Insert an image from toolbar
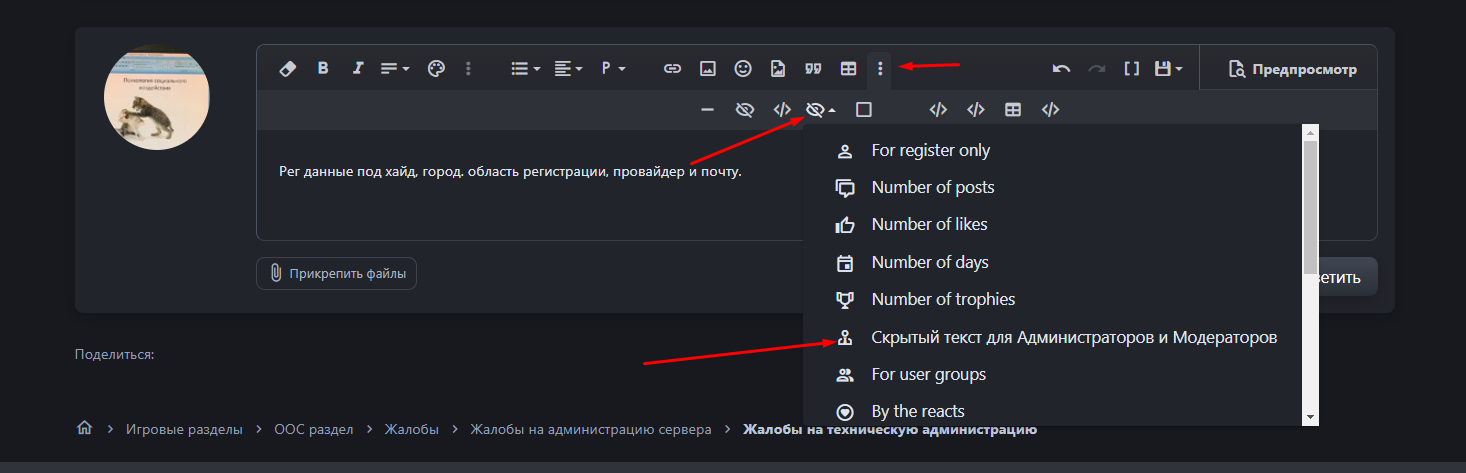 708,69
